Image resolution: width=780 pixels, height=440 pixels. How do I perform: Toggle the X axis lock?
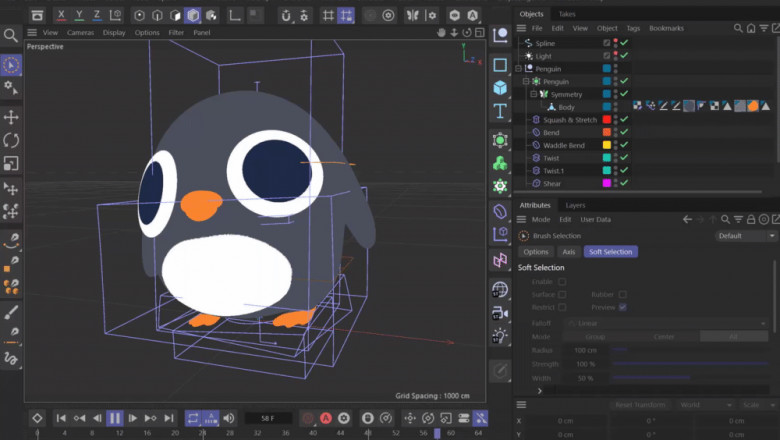pyautogui.click(x=61, y=15)
